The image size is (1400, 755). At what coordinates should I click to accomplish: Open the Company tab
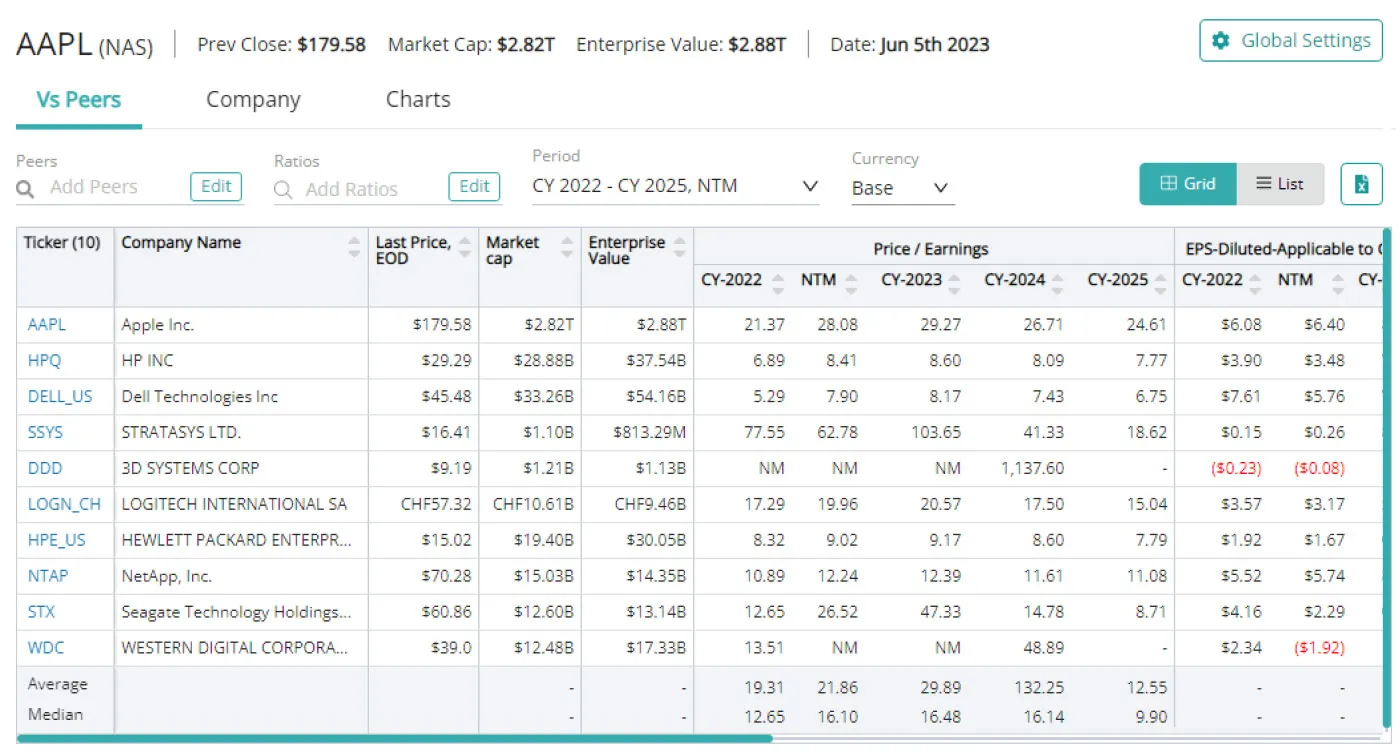pyautogui.click(x=253, y=99)
